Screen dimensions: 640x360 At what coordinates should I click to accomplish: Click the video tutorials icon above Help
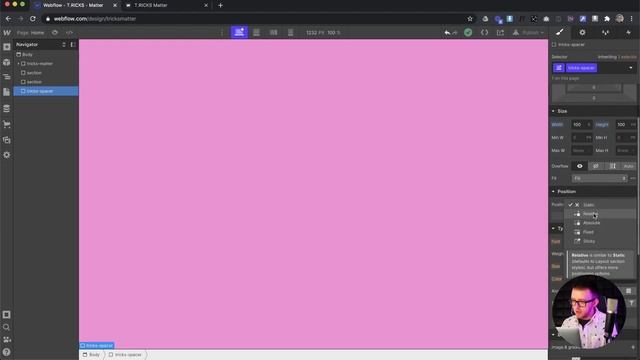coord(7,340)
